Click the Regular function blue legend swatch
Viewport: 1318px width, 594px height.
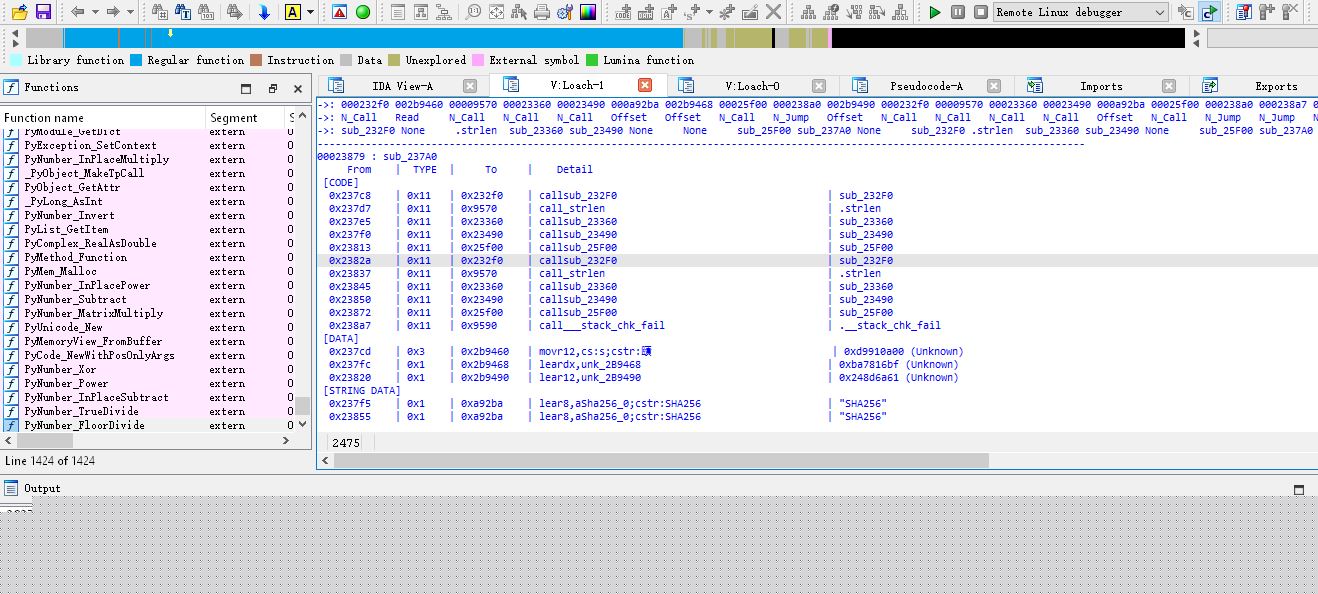(x=135, y=60)
